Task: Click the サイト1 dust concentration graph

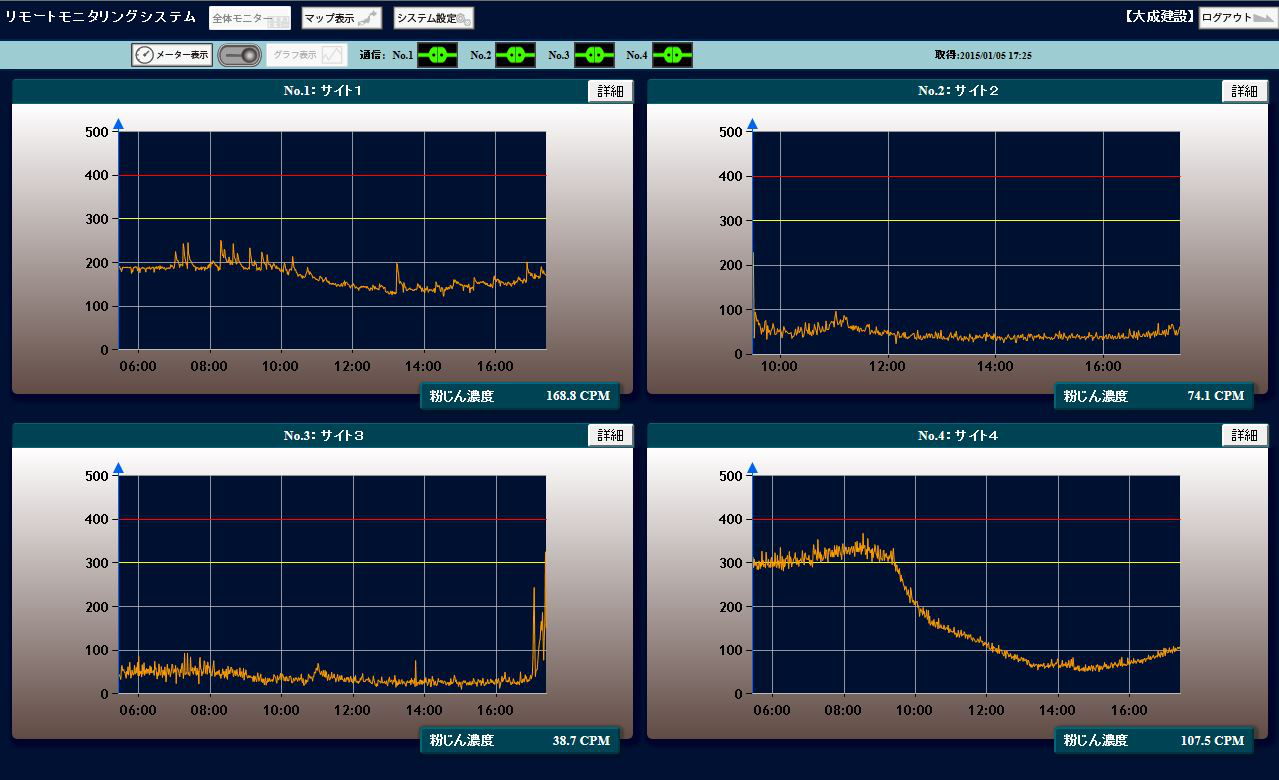Action: [332, 241]
